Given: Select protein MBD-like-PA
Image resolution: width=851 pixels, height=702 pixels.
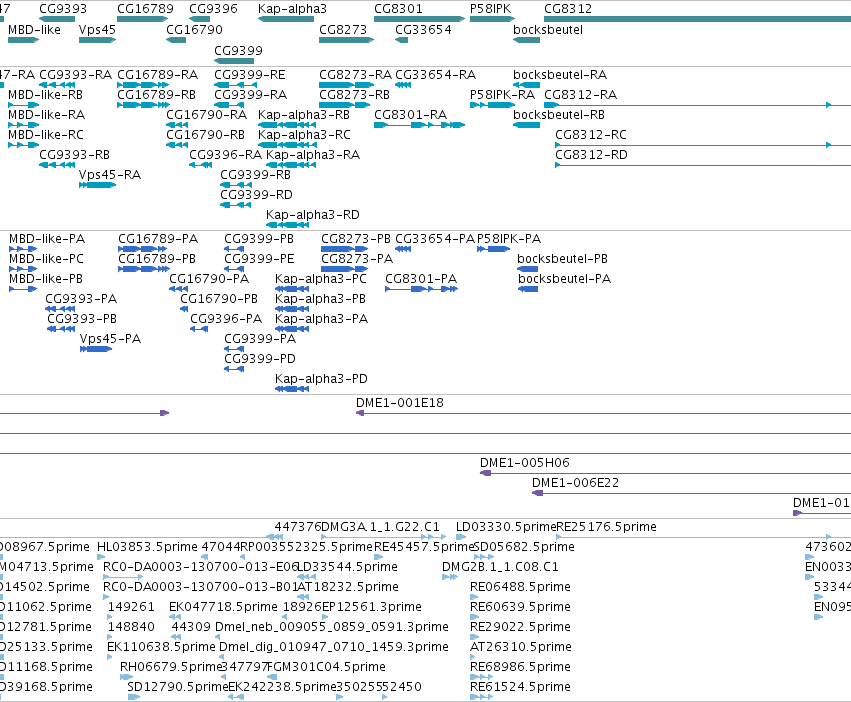Looking at the screenshot, I should 47,238.
